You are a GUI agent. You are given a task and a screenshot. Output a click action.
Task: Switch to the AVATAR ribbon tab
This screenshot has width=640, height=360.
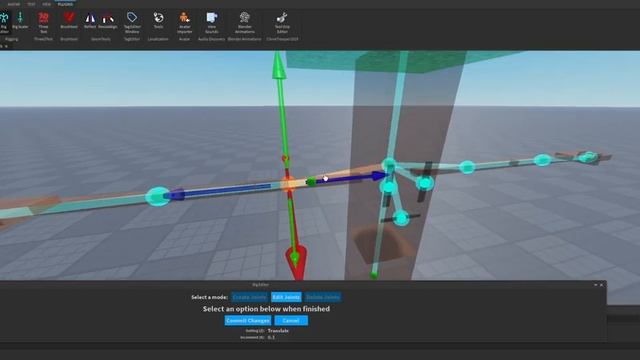coord(13,4)
